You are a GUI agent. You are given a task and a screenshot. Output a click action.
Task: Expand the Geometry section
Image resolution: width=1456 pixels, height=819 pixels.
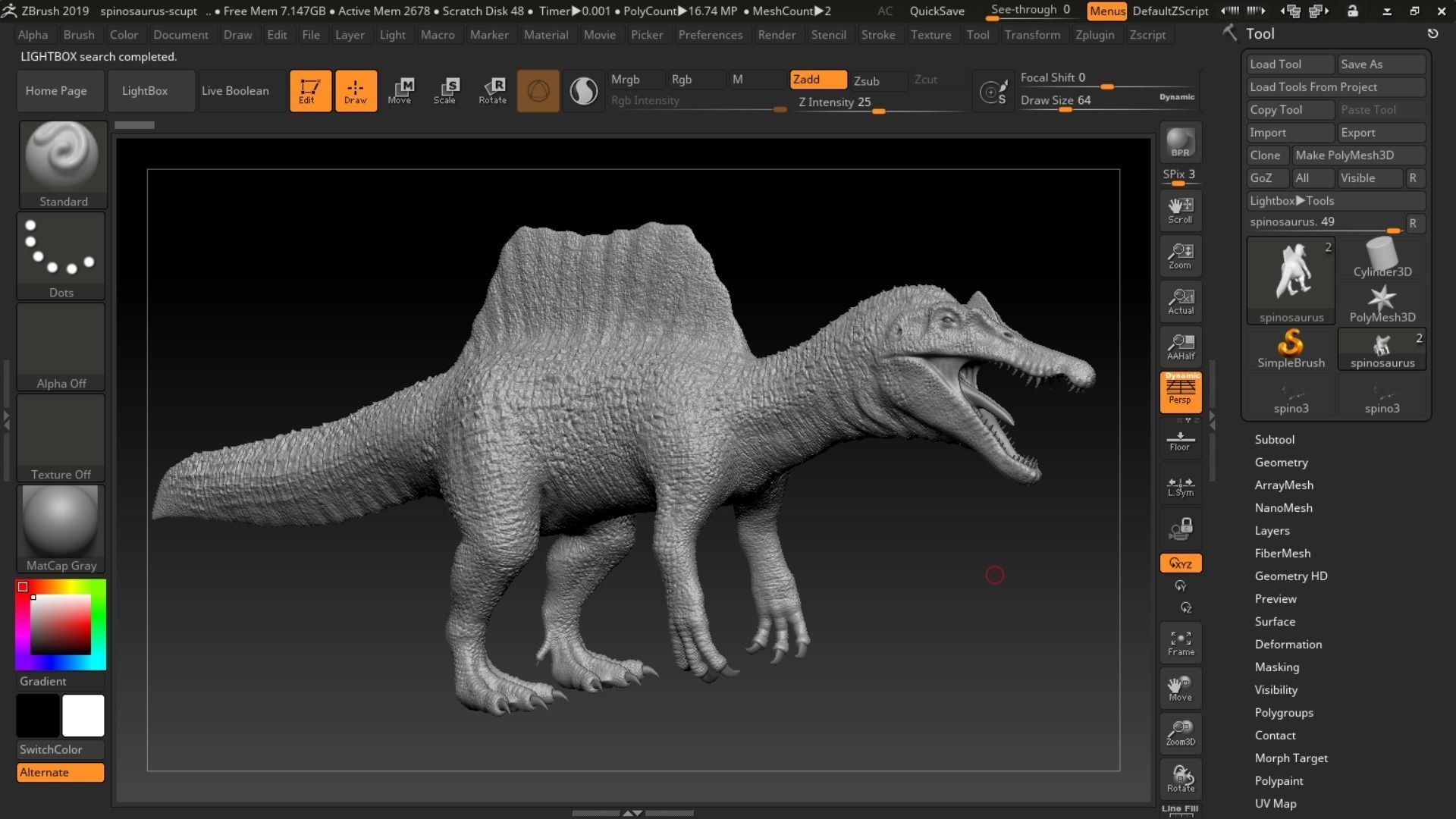tap(1282, 463)
